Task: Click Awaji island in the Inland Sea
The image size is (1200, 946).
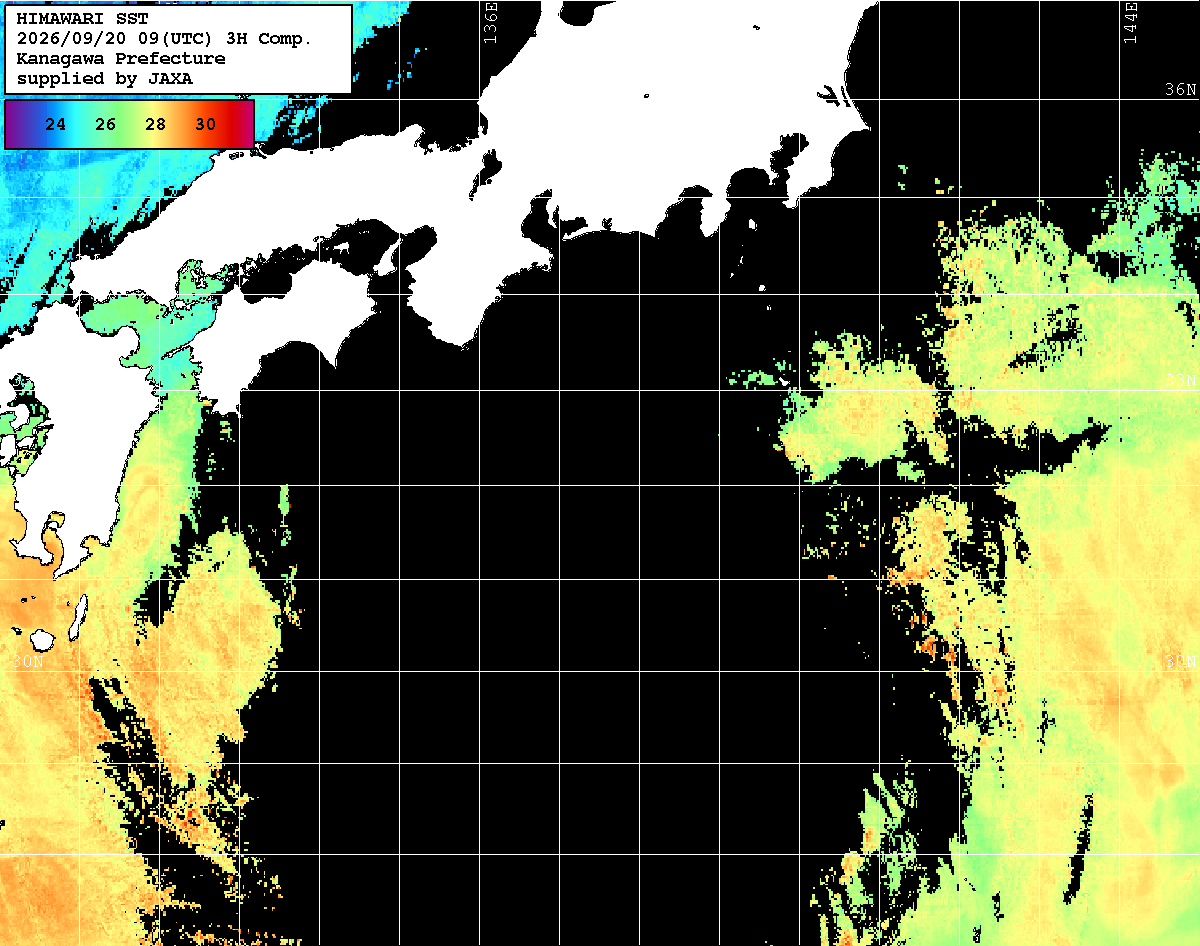Action: (390, 258)
